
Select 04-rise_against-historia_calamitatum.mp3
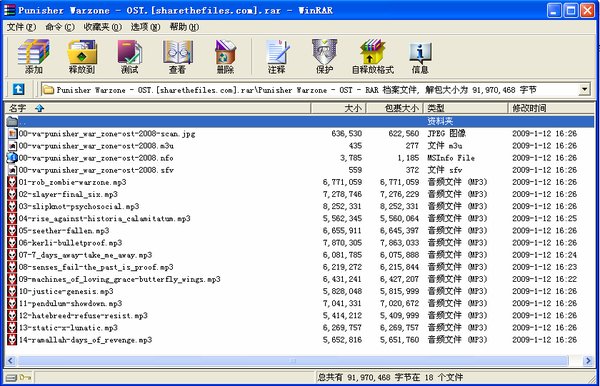[104, 218]
